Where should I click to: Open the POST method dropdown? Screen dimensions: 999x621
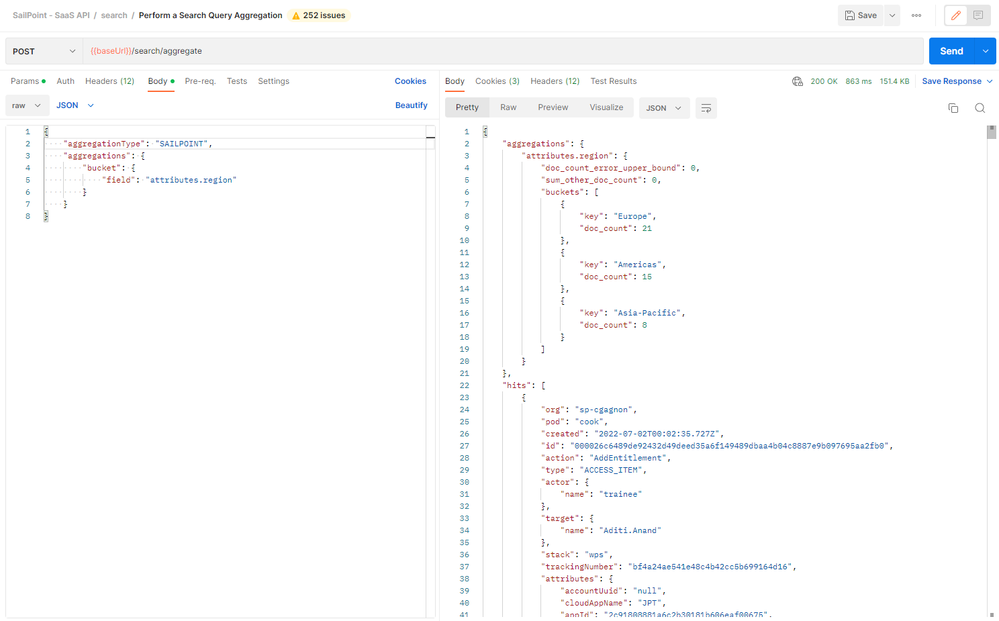tap(44, 51)
